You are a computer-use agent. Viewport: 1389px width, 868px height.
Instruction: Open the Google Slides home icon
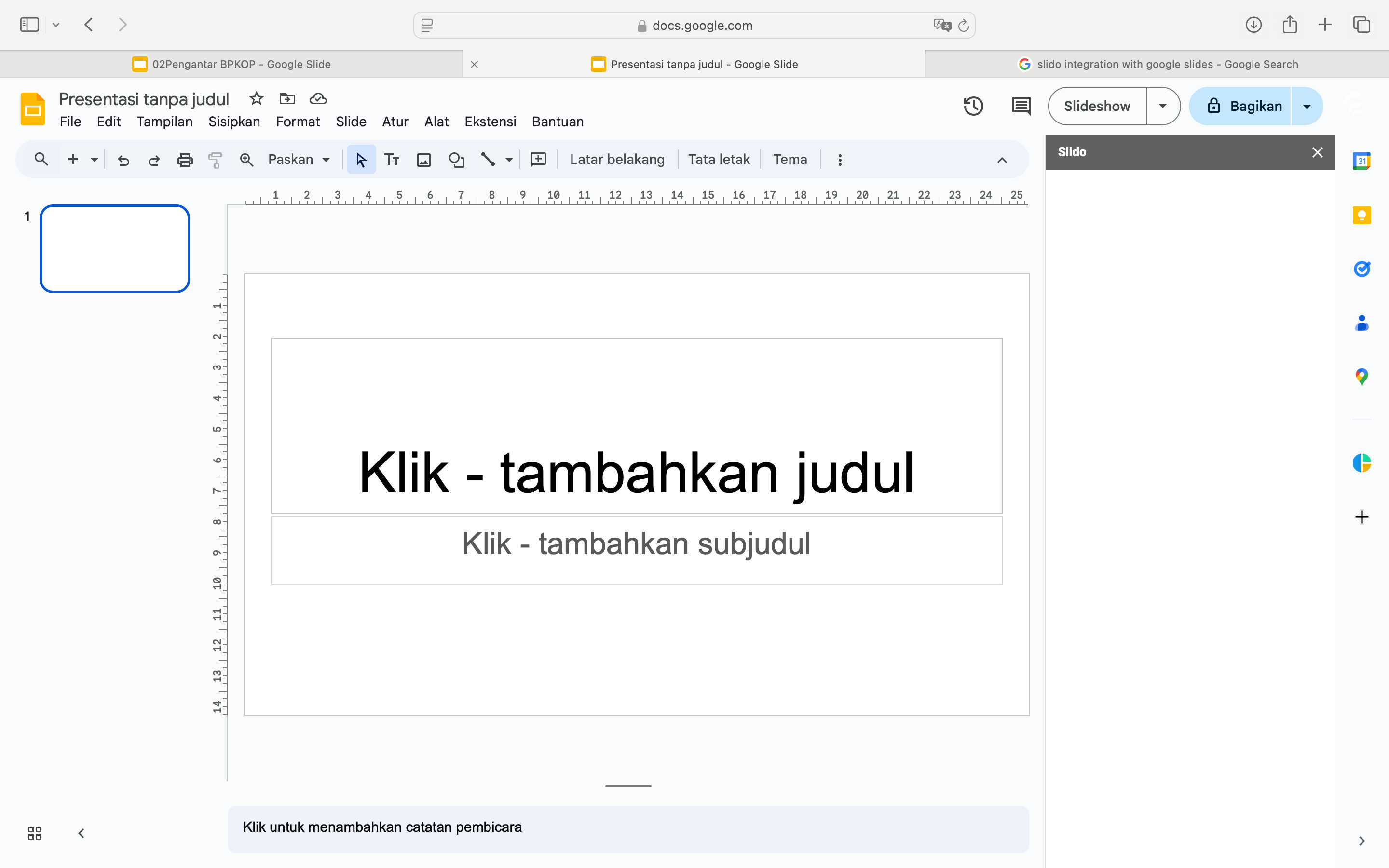33,108
